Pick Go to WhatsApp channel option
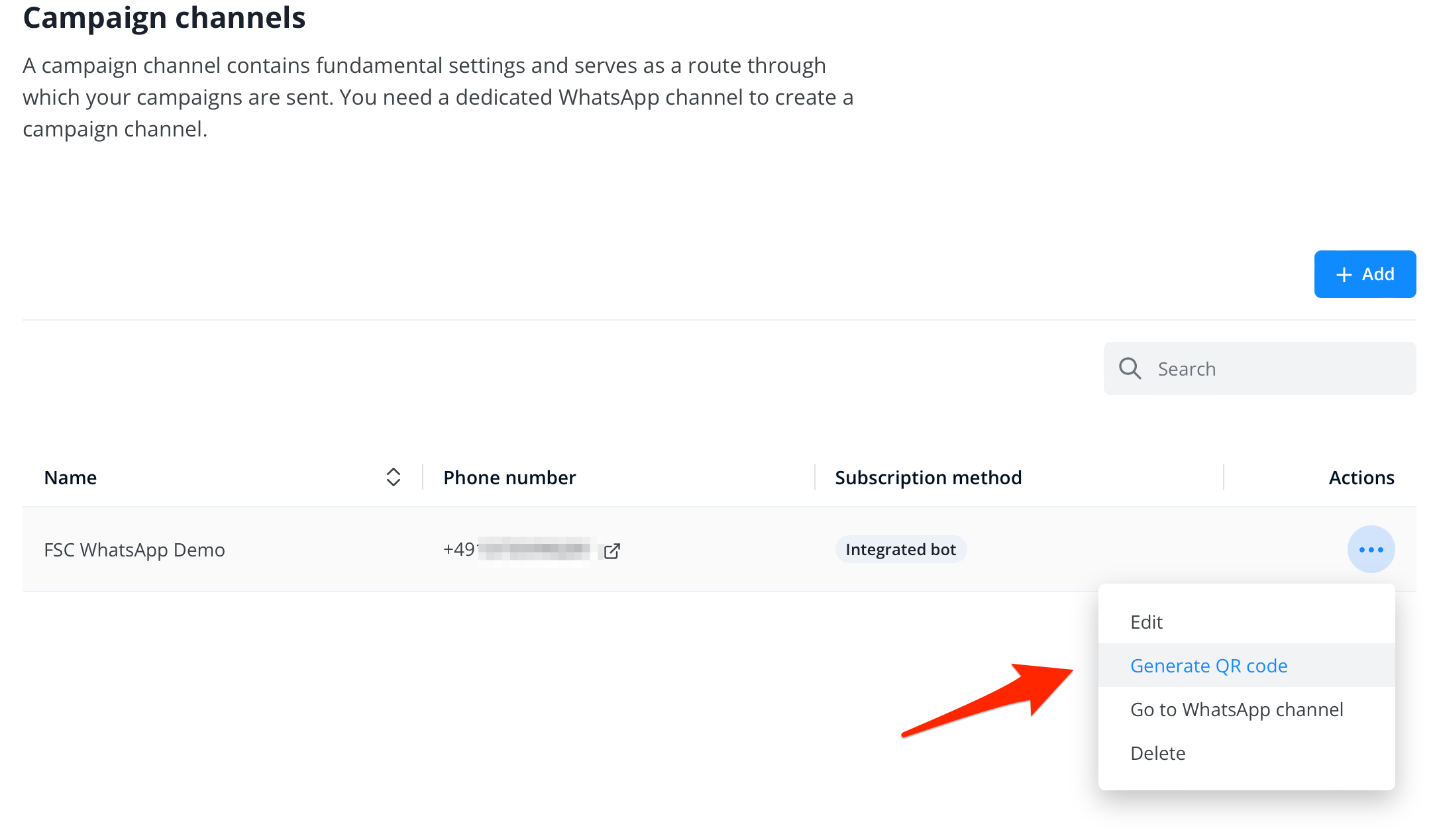 pos(1236,709)
